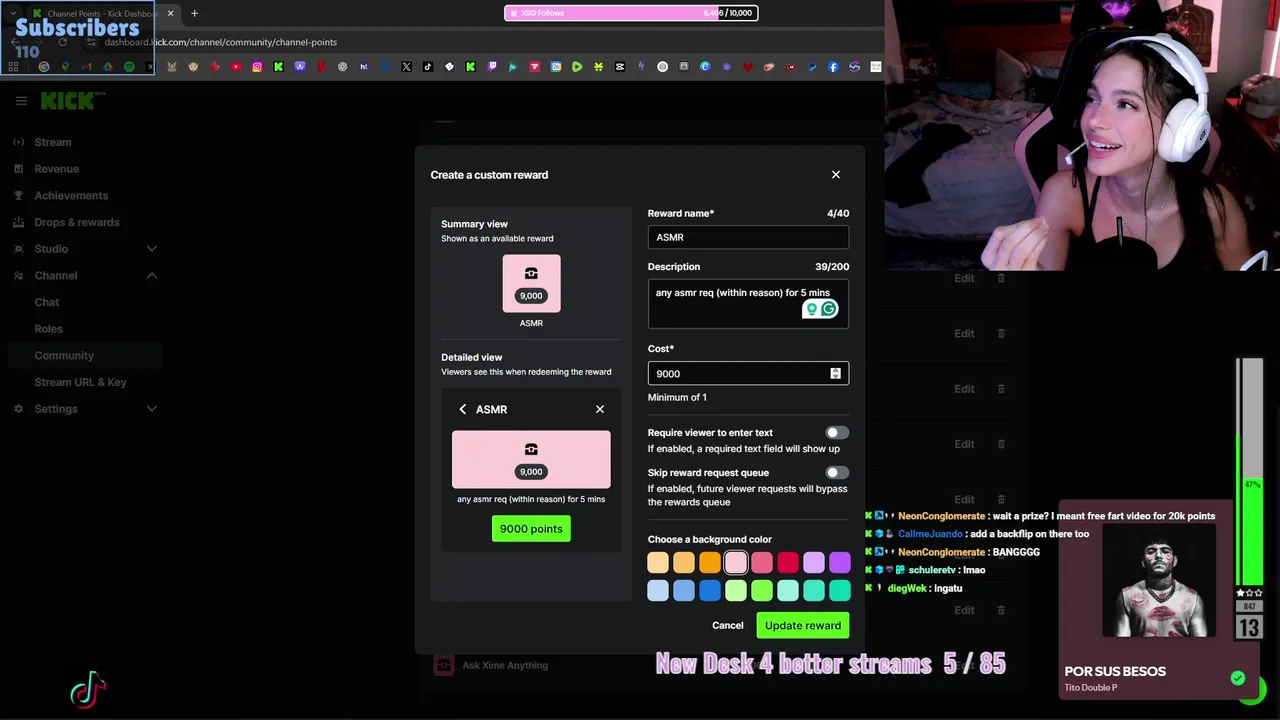Open the Spotify bookmark

[x=129, y=67]
